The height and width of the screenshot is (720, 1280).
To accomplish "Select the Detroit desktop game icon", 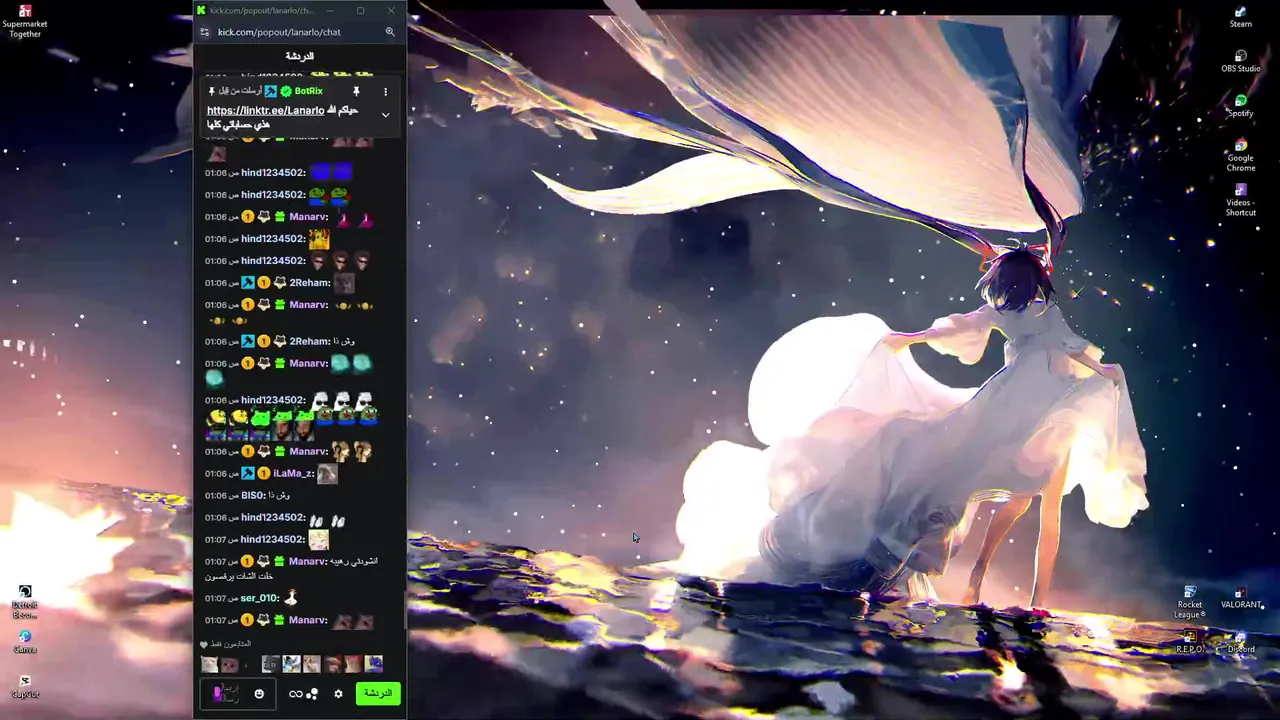I will 25,602.
